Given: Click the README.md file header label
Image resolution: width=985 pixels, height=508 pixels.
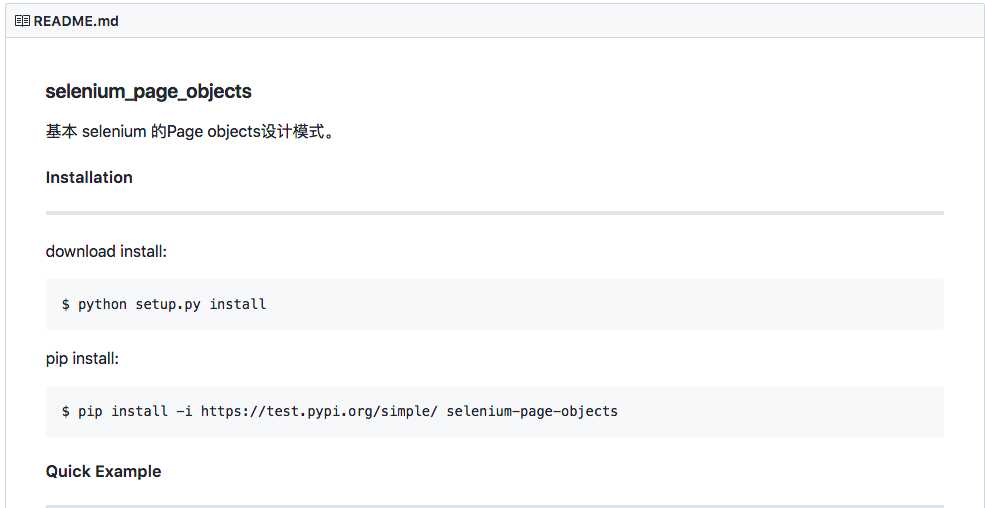Looking at the screenshot, I should (76, 21).
